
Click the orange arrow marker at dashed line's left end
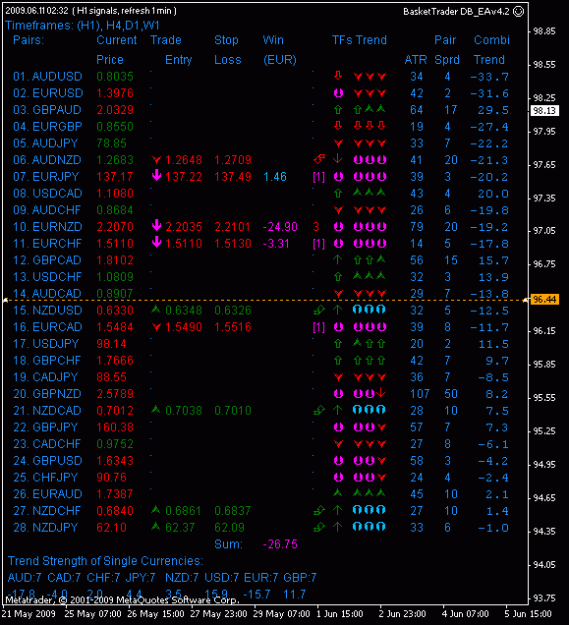tap(5, 300)
